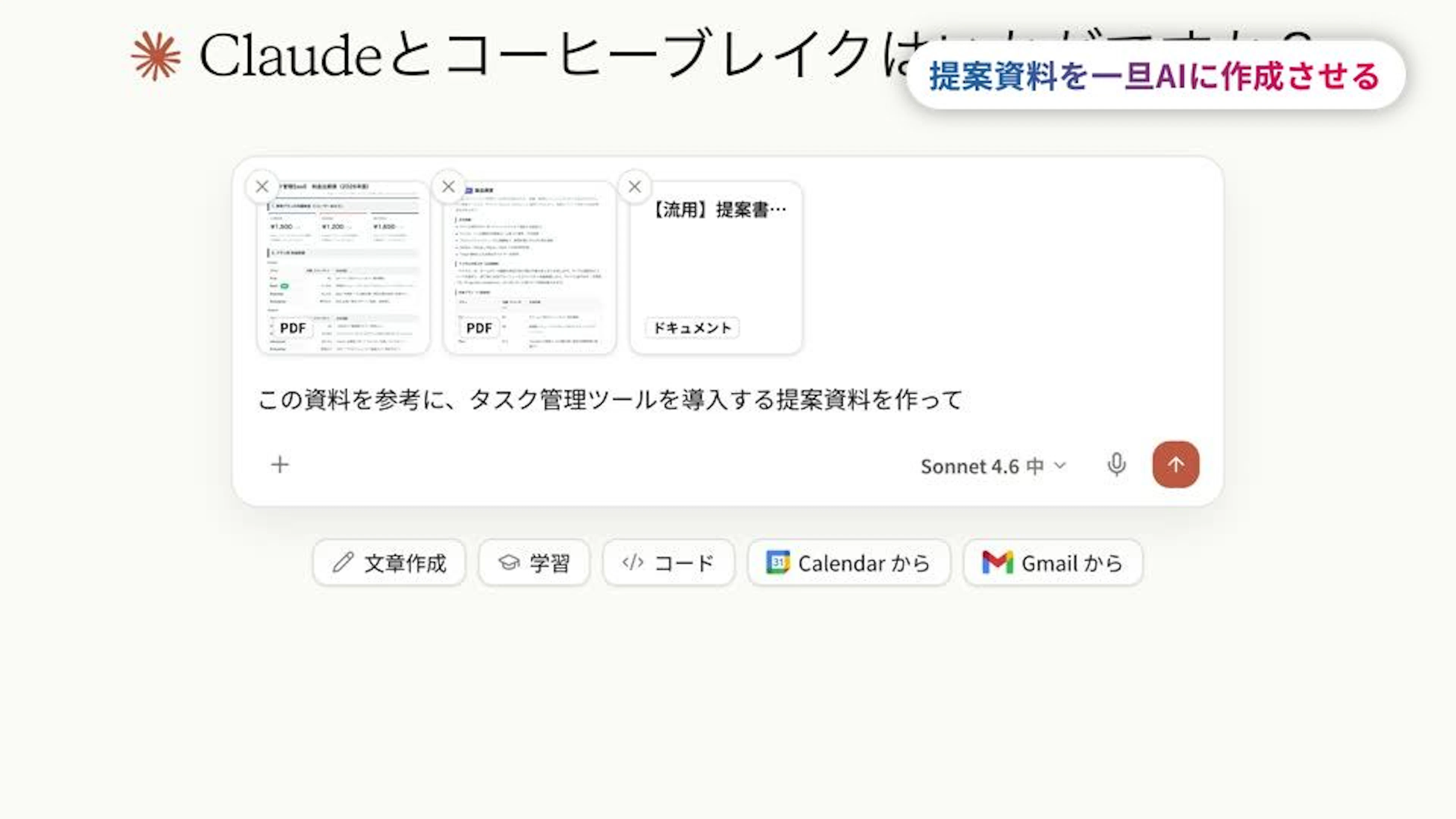Activate the microphone voice input
1456x819 pixels.
[1116, 464]
